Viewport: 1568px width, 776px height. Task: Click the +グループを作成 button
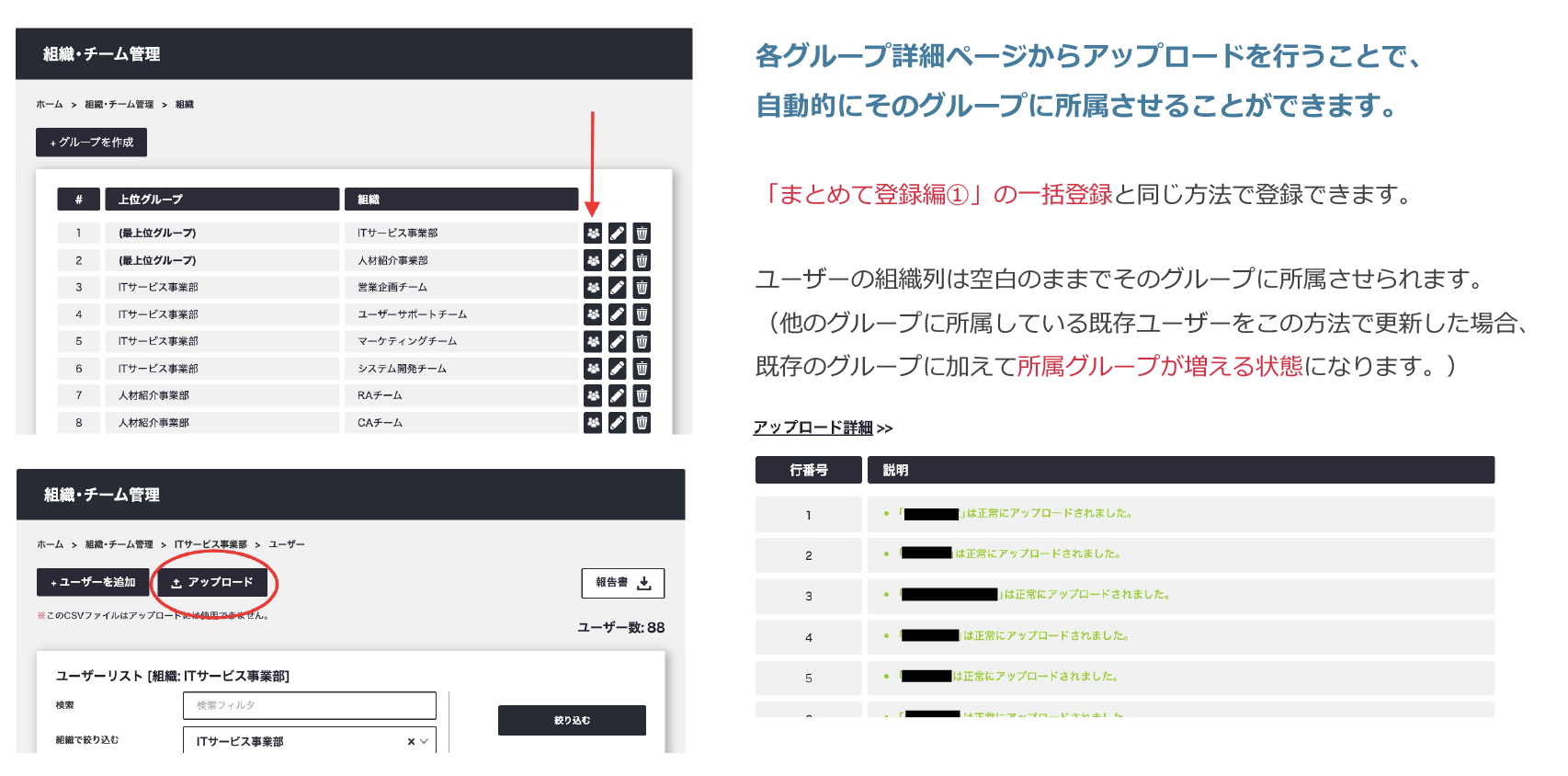(91, 143)
